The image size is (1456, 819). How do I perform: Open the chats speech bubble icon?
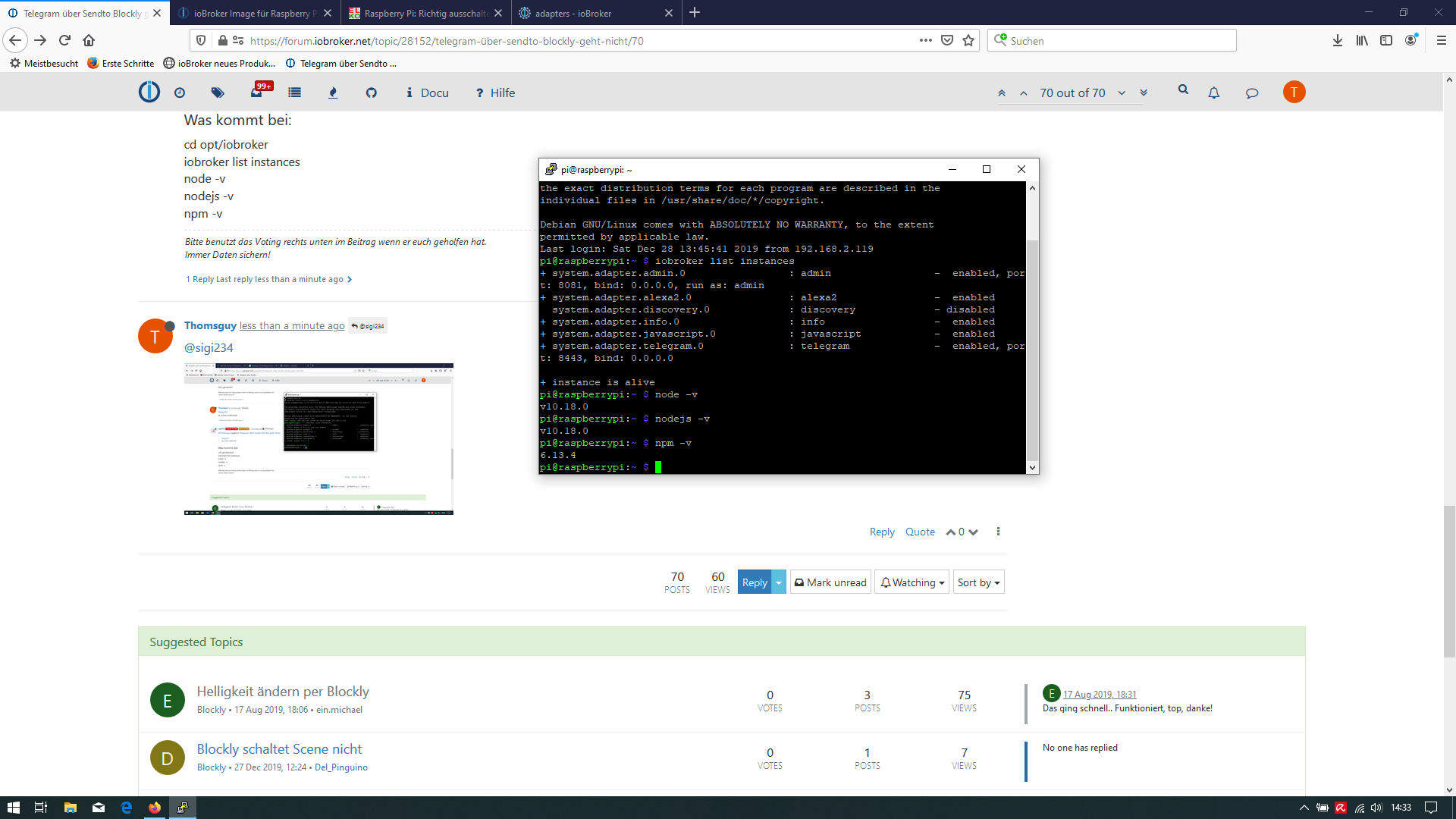[1252, 93]
